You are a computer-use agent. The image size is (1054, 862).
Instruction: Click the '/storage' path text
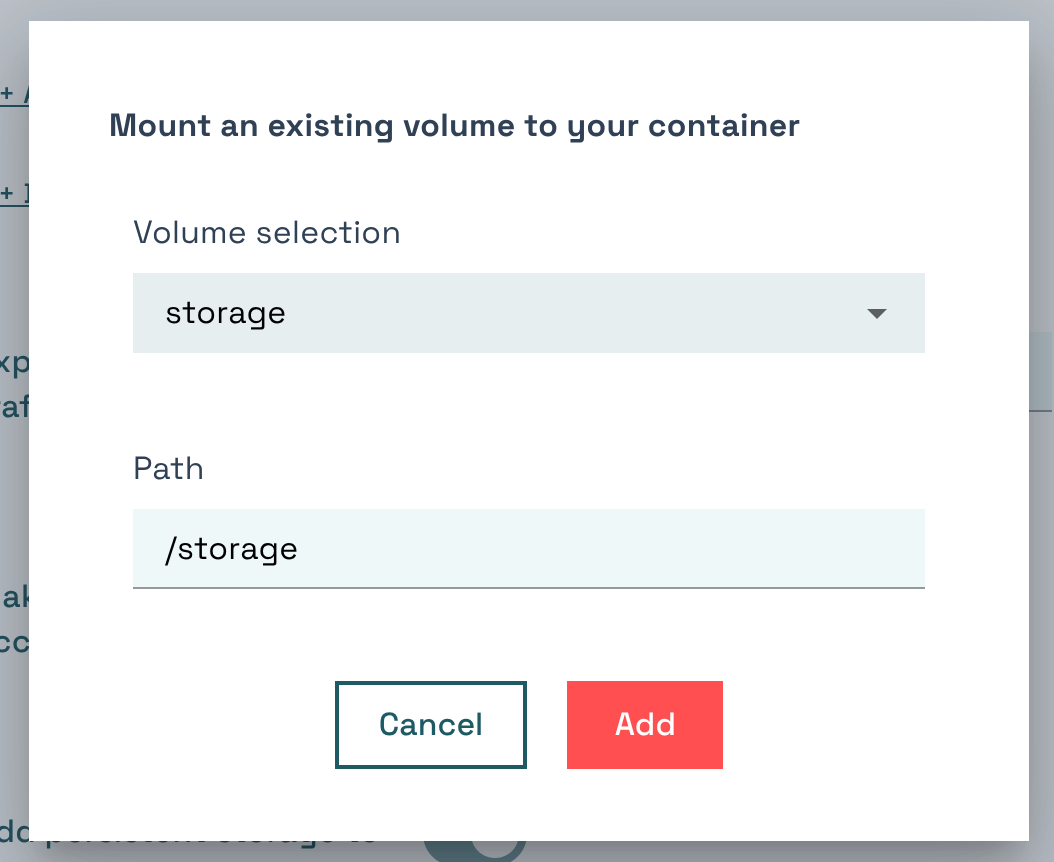coord(232,548)
